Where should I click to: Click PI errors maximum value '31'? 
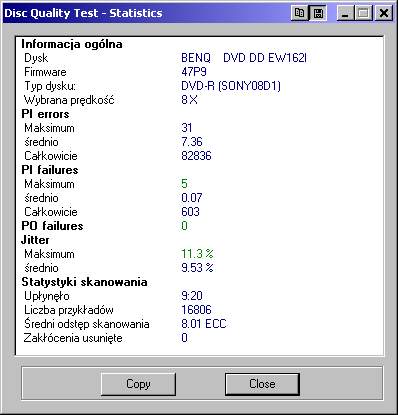pyautogui.click(x=187, y=128)
